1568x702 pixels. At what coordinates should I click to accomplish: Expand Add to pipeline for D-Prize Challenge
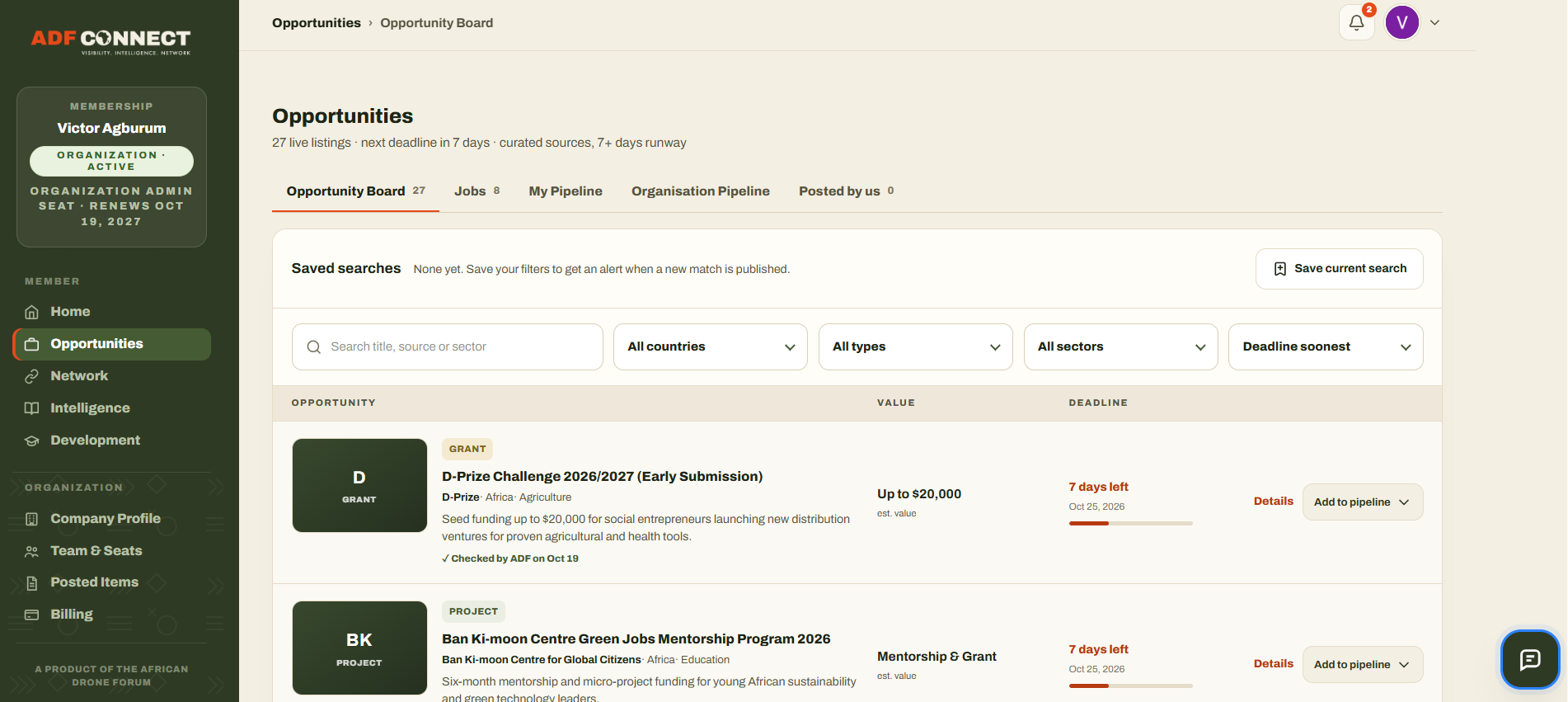(x=1362, y=502)
